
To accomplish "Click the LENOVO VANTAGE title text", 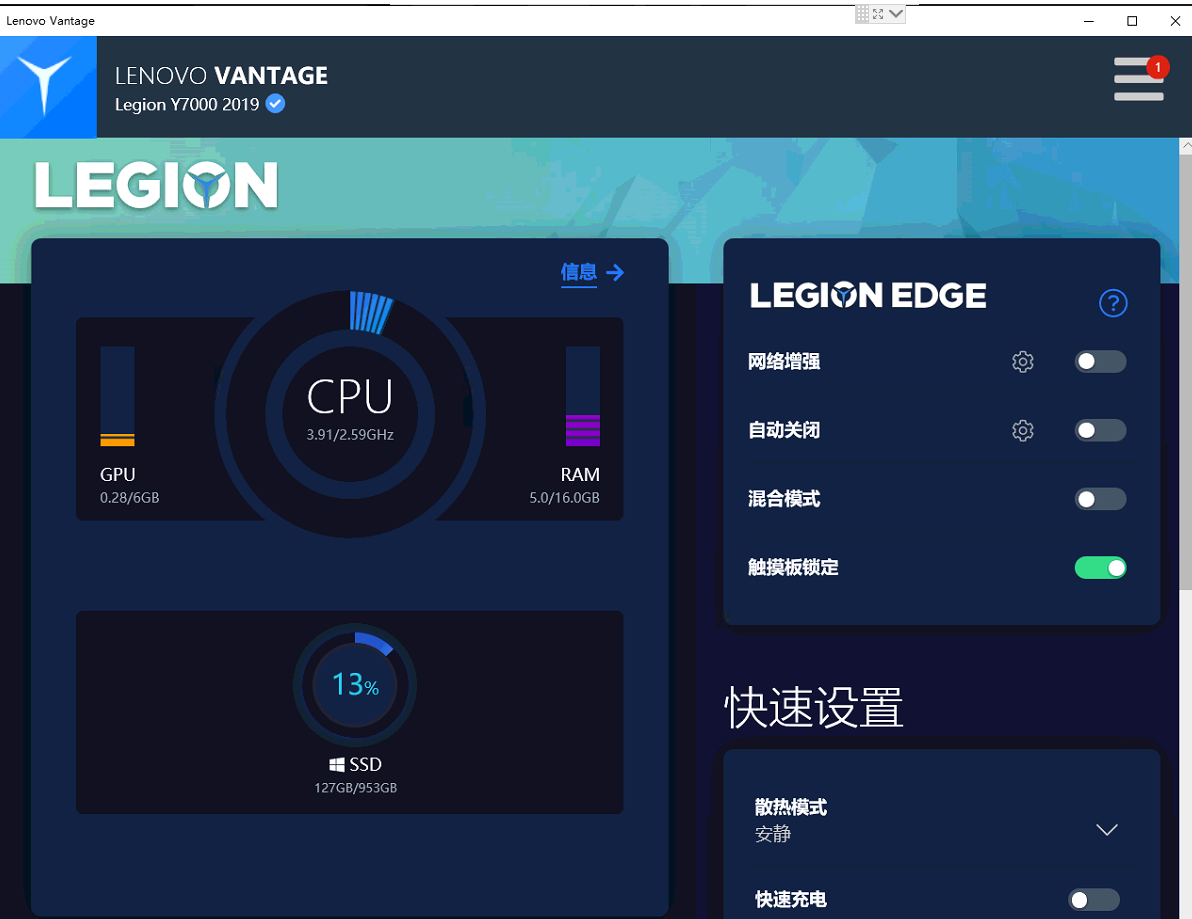I will pos(221,75).
